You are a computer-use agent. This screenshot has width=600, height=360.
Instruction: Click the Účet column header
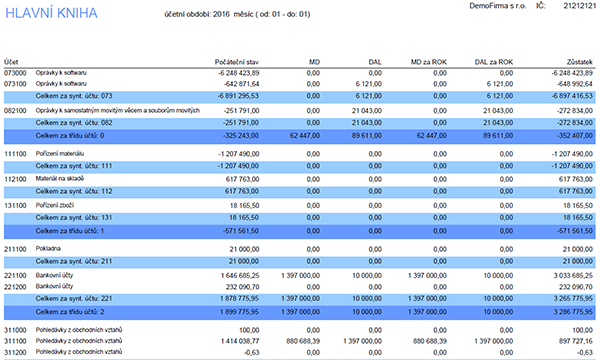[x=11, y=62]
